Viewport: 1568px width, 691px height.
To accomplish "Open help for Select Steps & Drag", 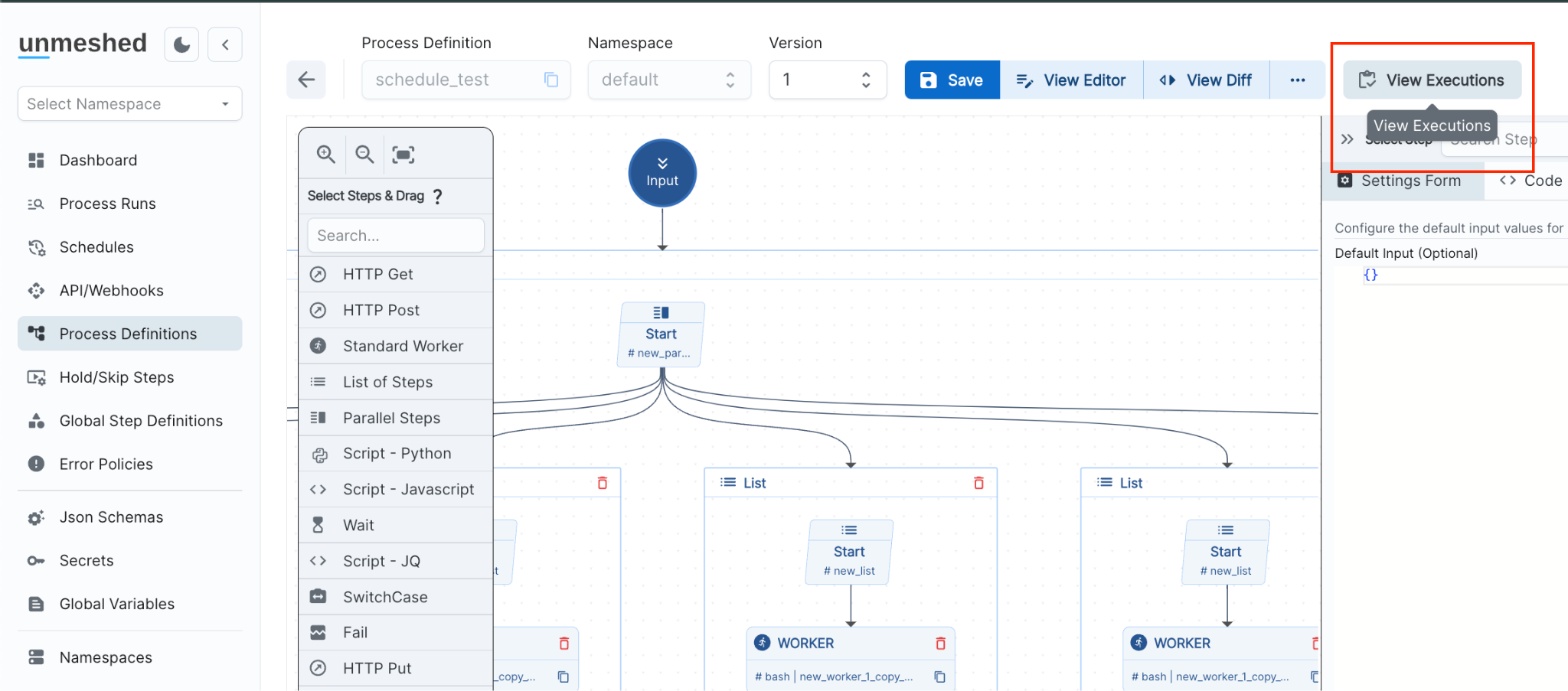I will (437, 196).
